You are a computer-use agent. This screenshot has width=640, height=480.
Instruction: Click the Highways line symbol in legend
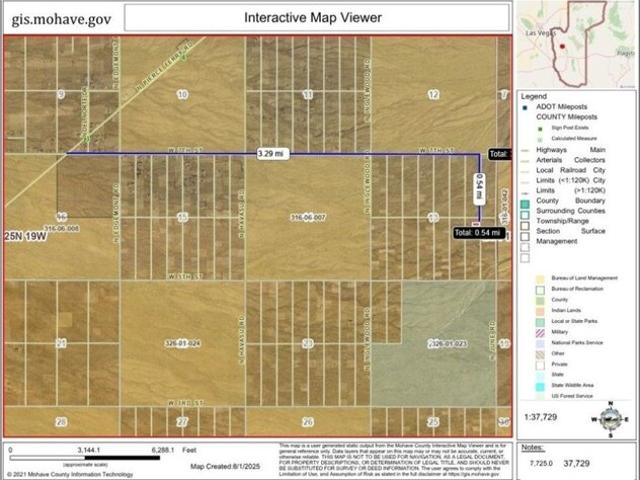coord(525,153)
